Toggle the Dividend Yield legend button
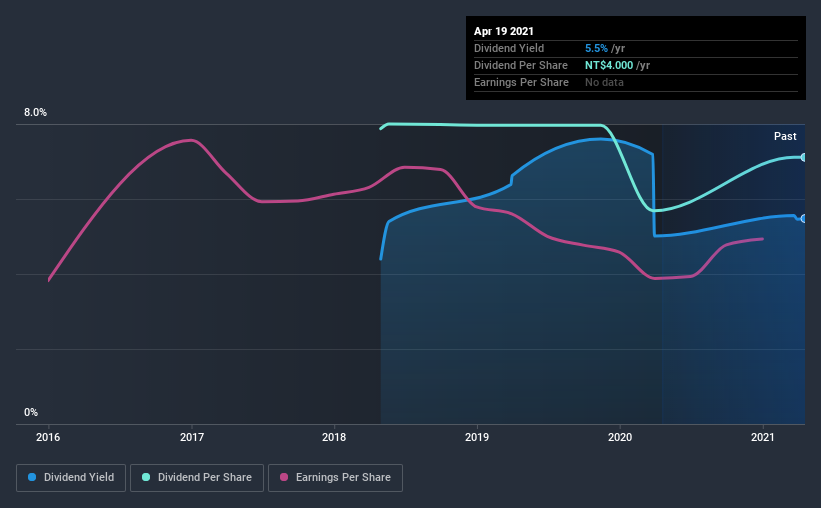Image resolution: width=821 pixels, height=508 pixels. pyautogui.click(x=71, y=478)
